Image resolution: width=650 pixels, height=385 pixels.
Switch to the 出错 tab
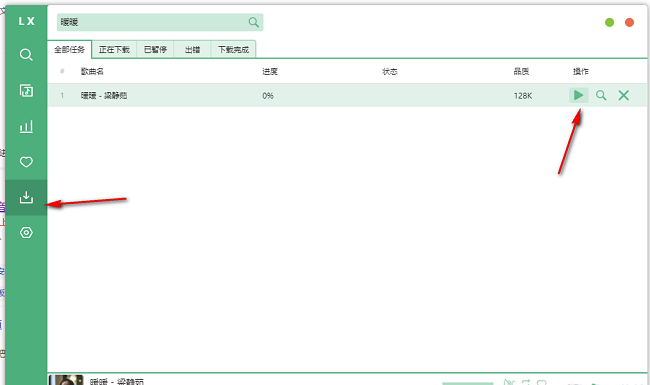tap(192, 50)
